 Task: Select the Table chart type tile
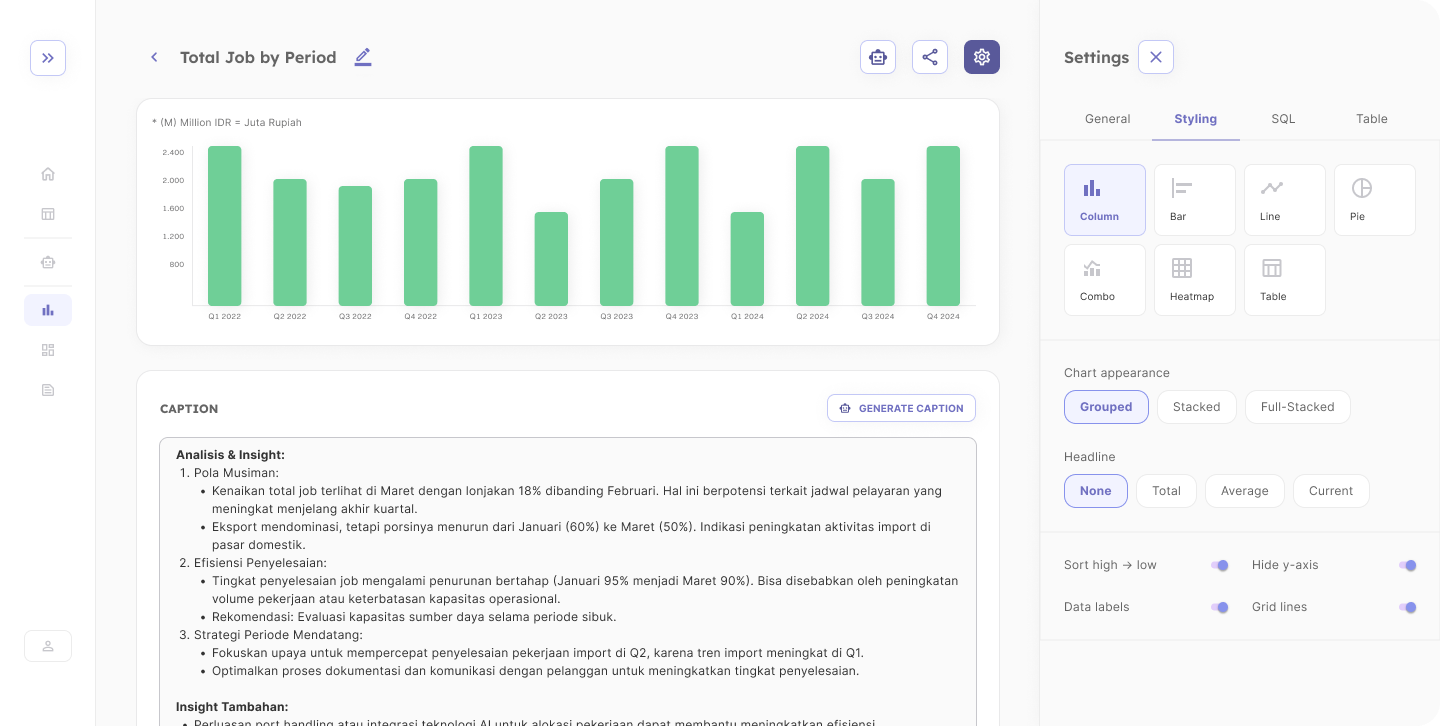pos(1285,280)
